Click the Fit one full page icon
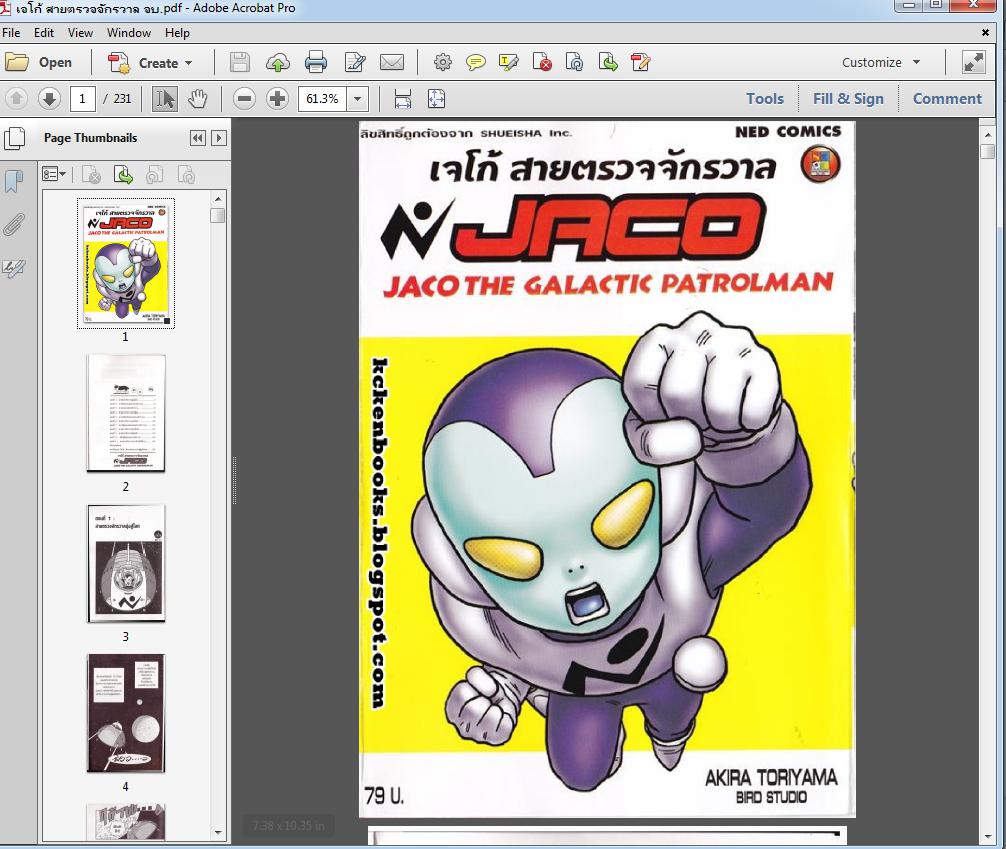This screenshot has height=849, width=1006. click(436, 99)
